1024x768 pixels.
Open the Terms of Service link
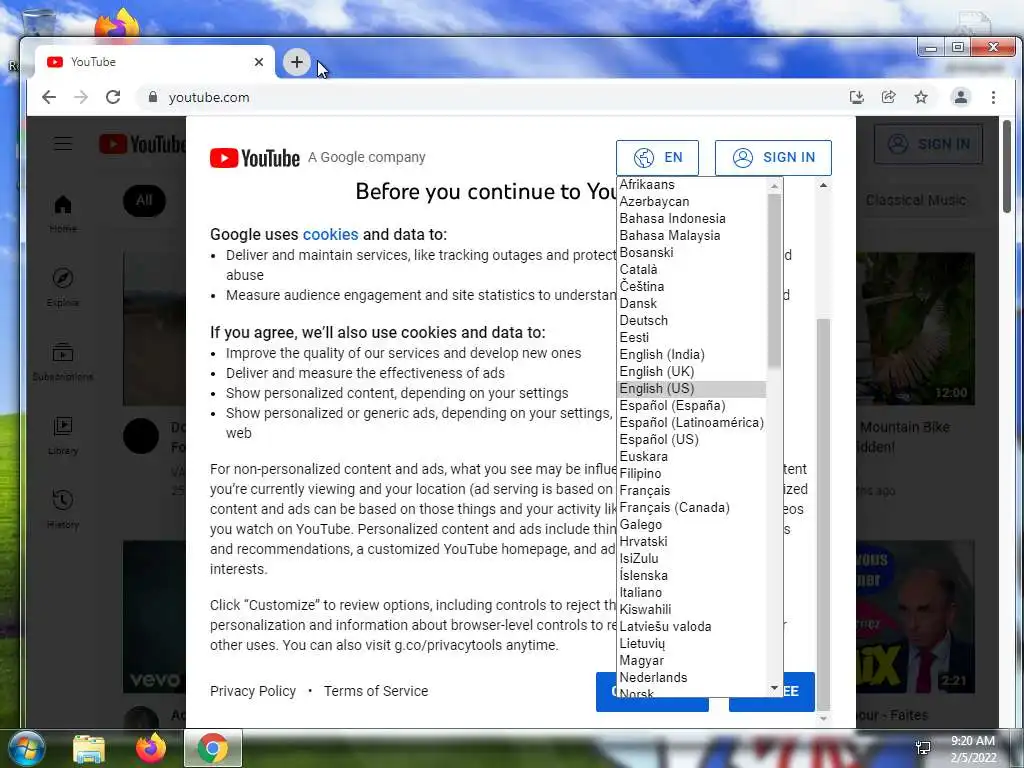tap(376, 691)
